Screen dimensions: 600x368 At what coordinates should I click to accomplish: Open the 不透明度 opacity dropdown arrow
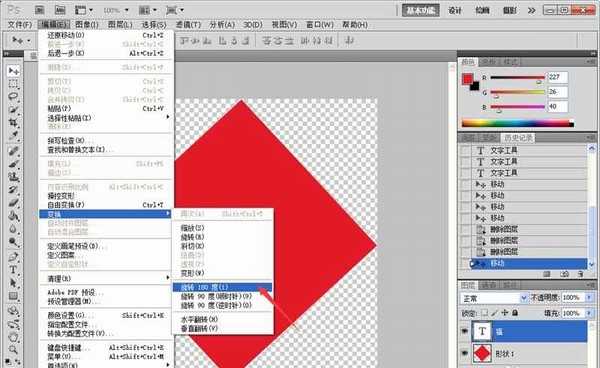[589, 297]
